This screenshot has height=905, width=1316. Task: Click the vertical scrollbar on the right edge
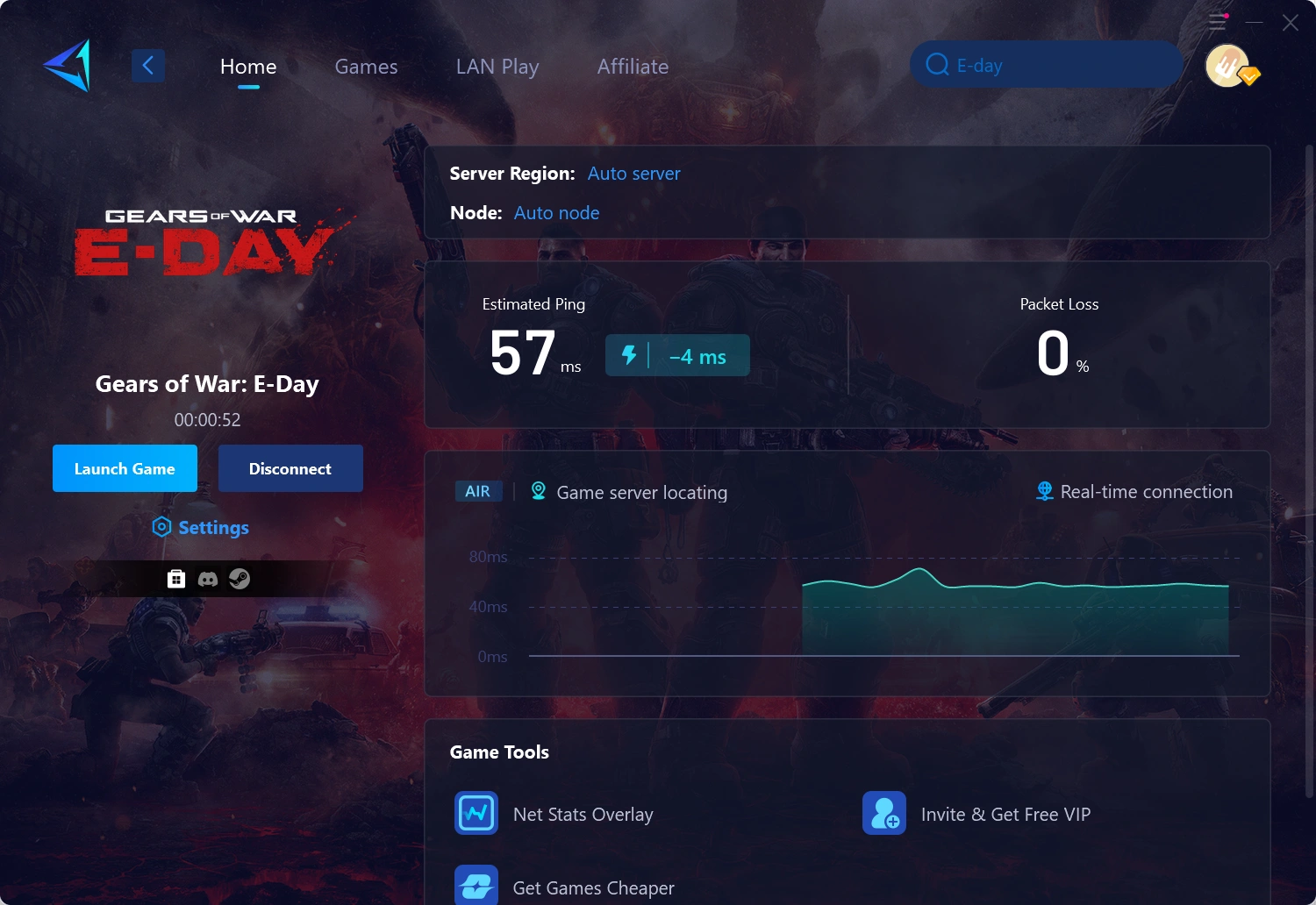coord(1309,471)
